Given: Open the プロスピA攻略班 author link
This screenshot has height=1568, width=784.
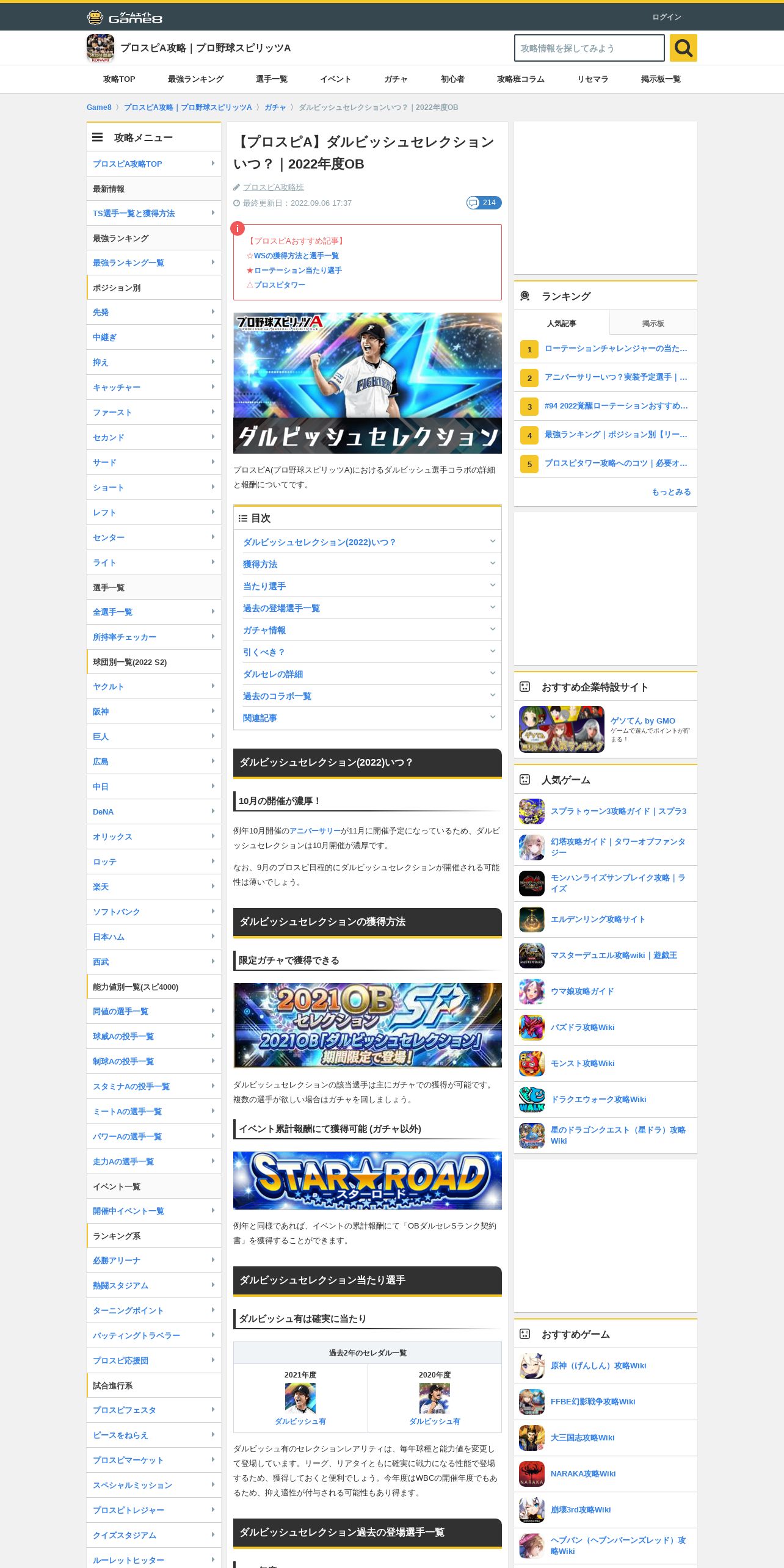Looking at the screenshot, I should pyautogui.click(x=274, y=187).
